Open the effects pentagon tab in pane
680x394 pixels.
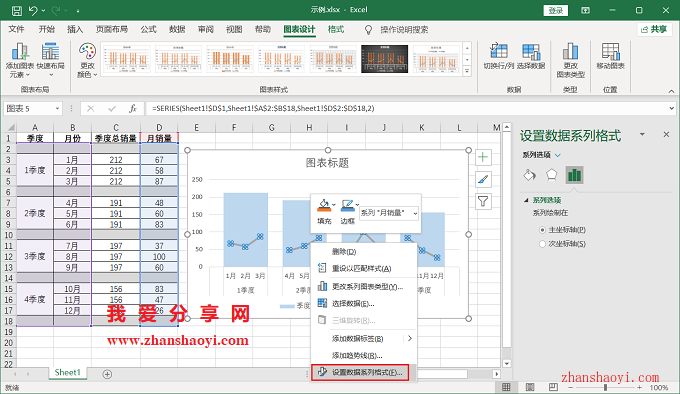(x=552, y=175)
